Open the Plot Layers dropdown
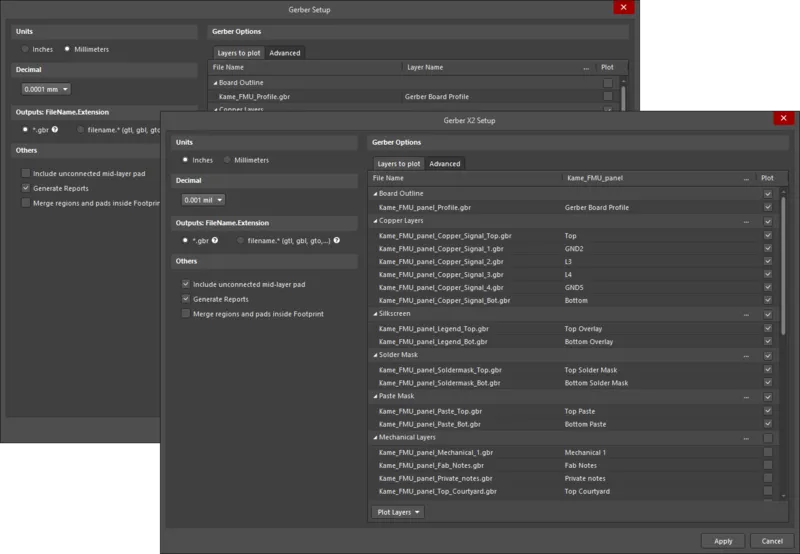This screenshot has height=554, width=800. (398, 512)
